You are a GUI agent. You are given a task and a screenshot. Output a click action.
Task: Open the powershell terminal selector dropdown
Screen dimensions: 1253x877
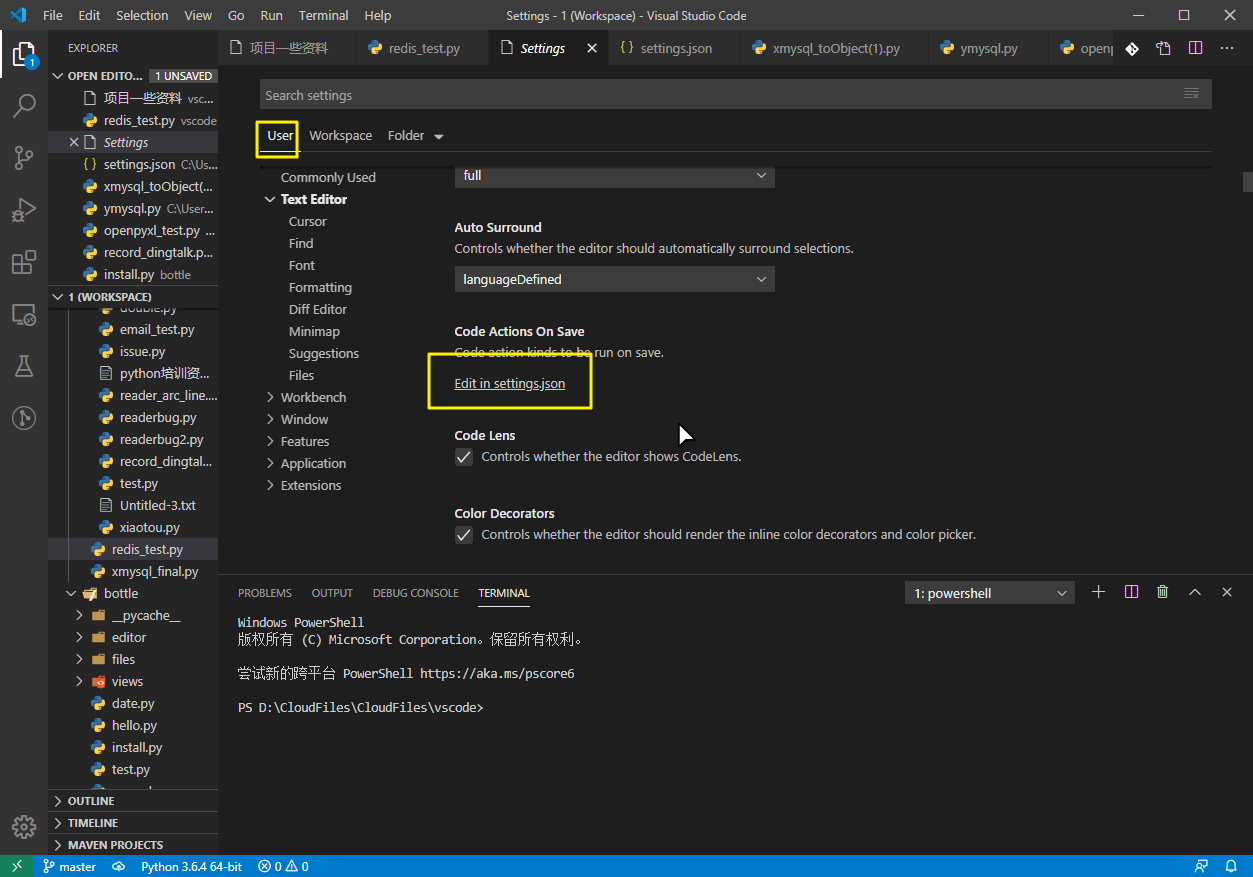coord(990,593)
